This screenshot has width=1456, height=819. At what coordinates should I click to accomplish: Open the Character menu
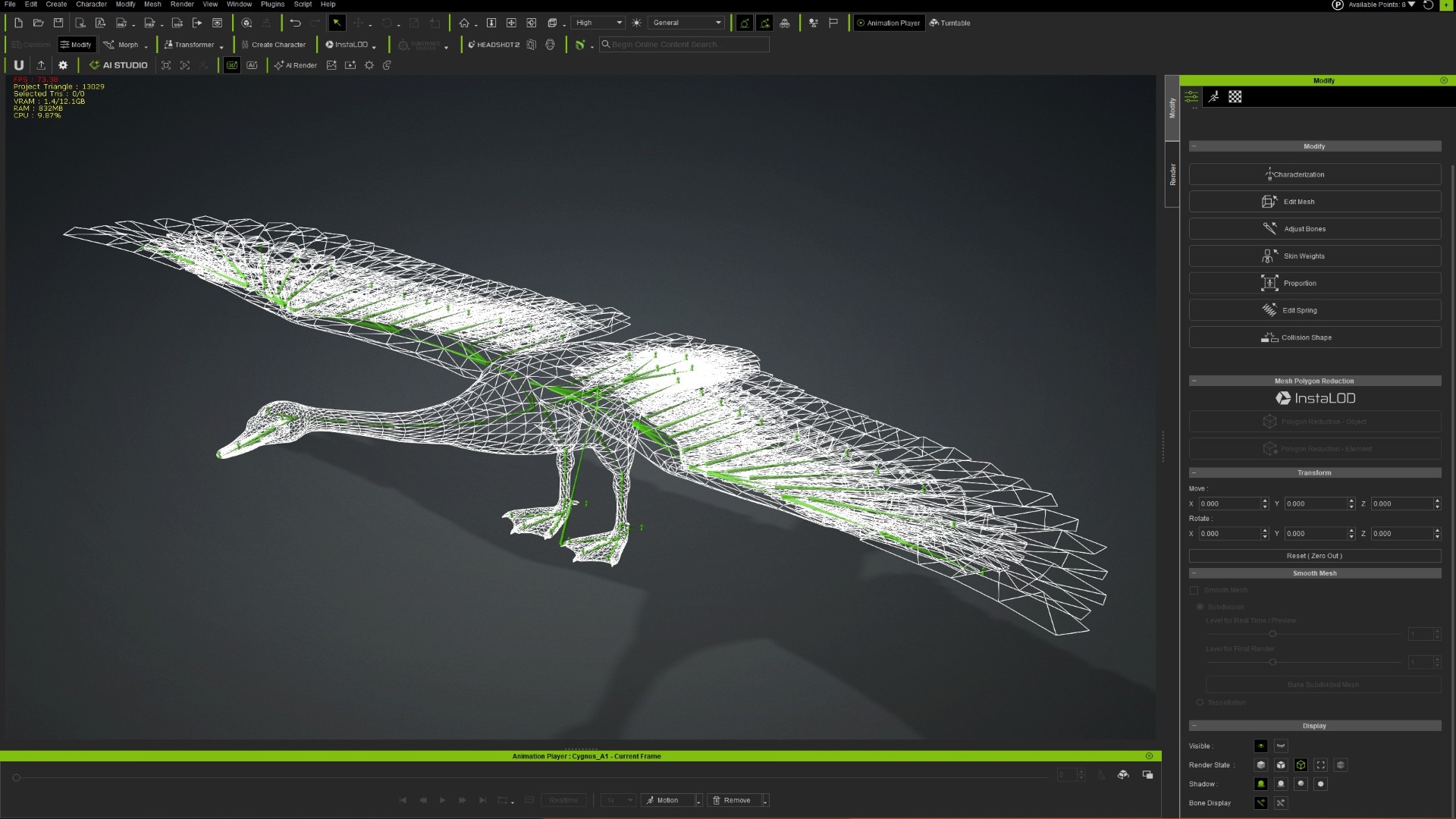91,5
